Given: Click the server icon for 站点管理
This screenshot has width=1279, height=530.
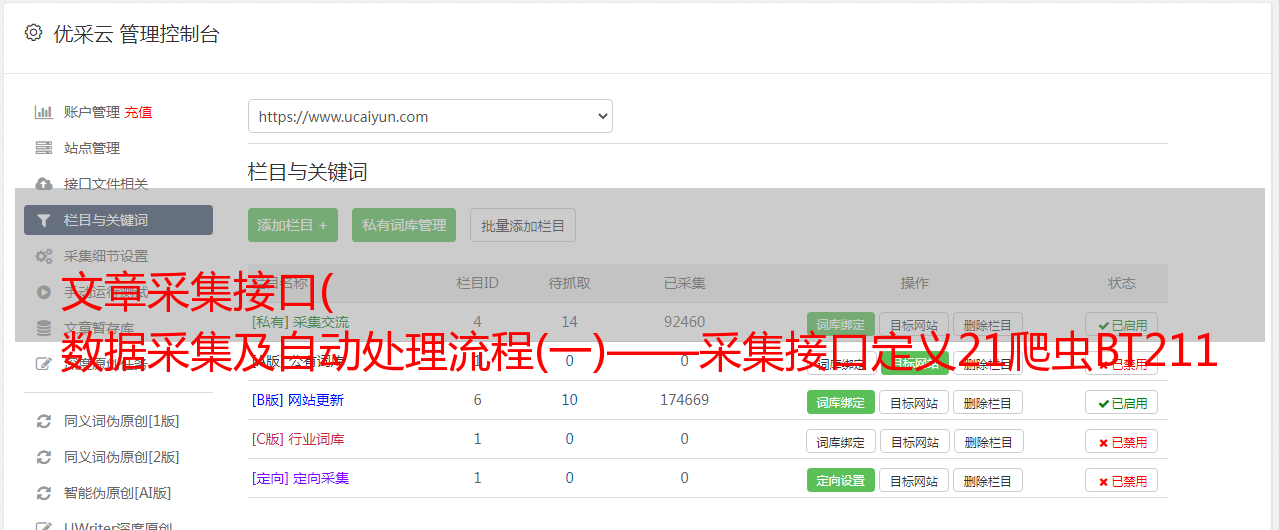Looking at the screenshot, I should tap(43, 148).
